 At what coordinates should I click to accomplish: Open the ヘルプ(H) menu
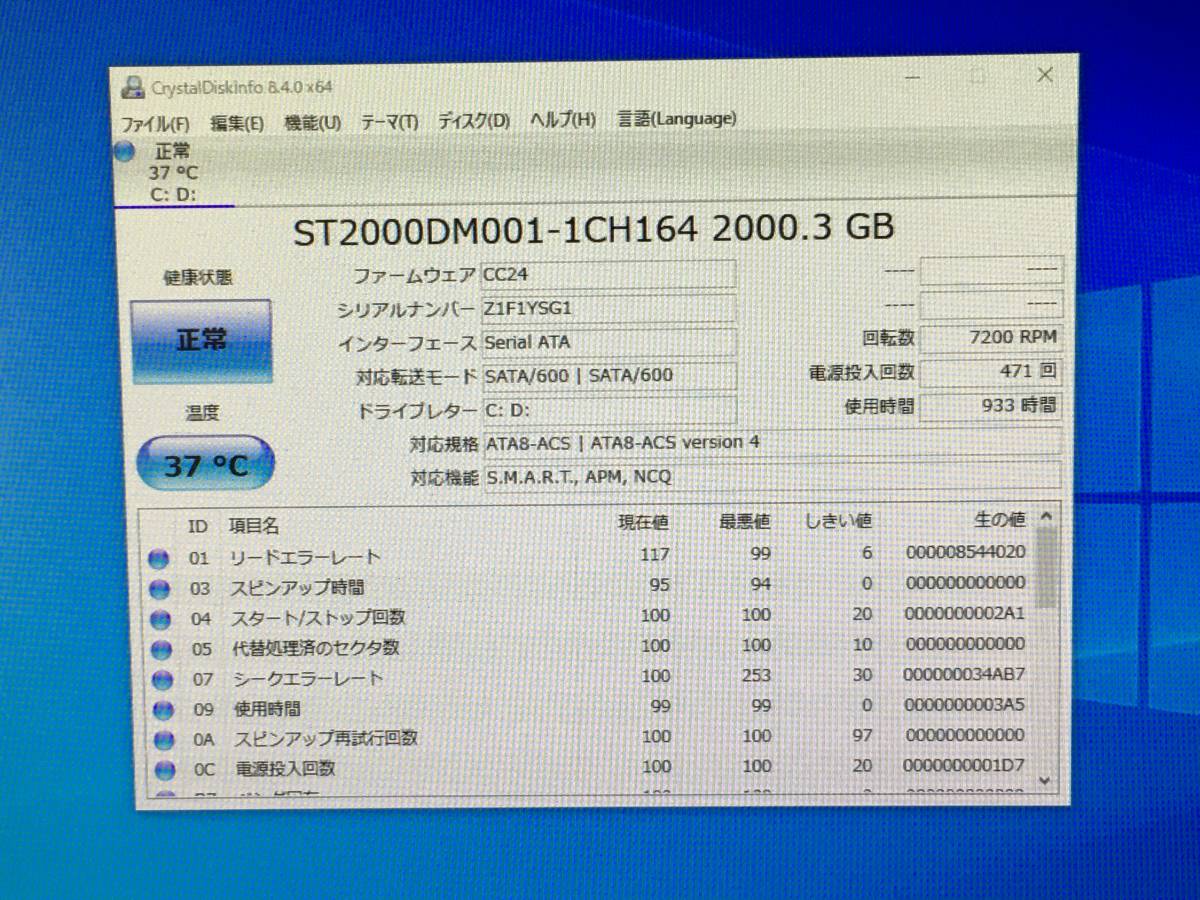[x=563, y=119]
